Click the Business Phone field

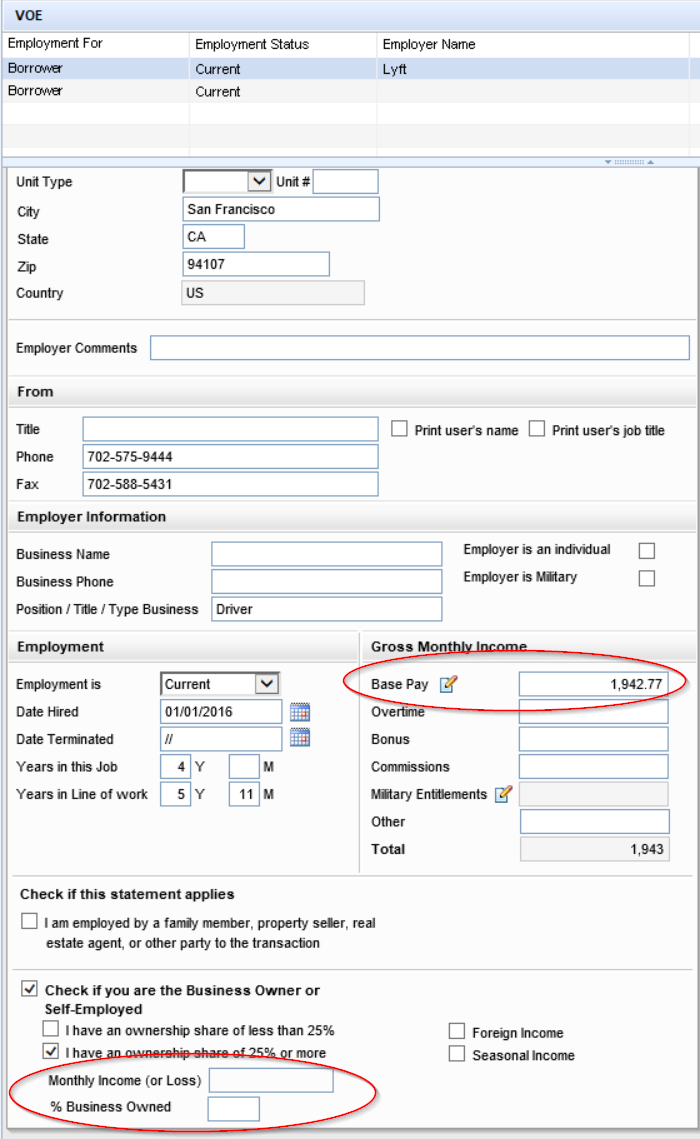327,582
